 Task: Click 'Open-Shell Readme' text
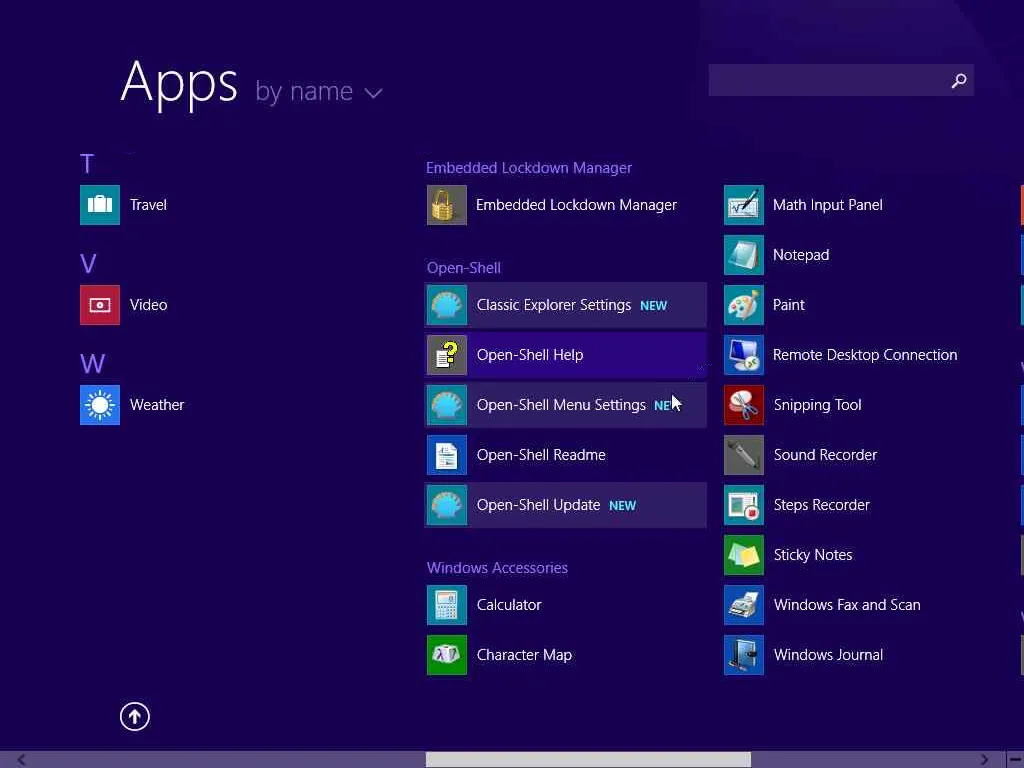click(541, 455)
